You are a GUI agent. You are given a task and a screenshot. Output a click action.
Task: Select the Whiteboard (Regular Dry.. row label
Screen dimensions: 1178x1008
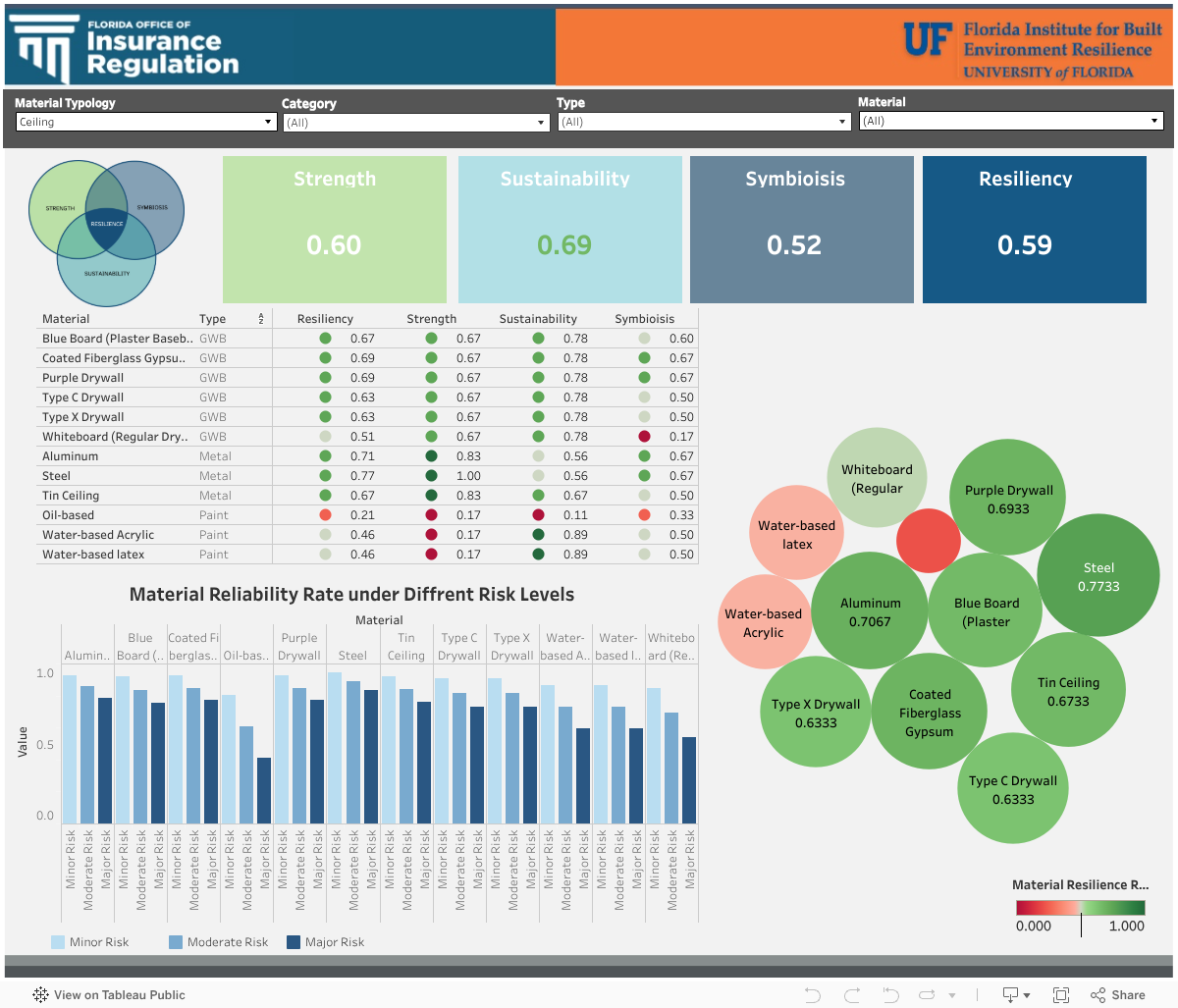tap(114, 437)
